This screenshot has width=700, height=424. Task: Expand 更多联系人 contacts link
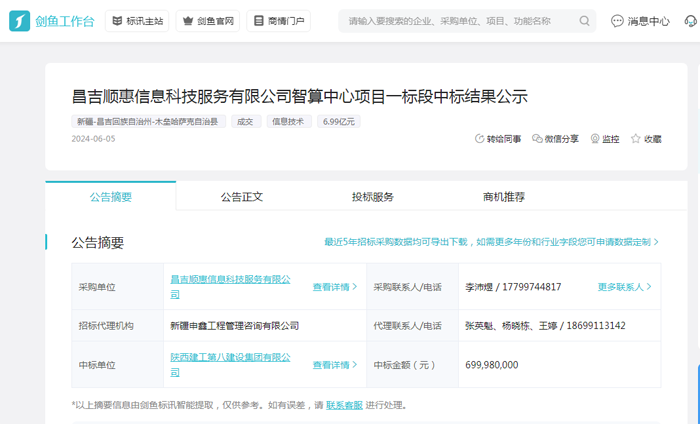(624, 287)
